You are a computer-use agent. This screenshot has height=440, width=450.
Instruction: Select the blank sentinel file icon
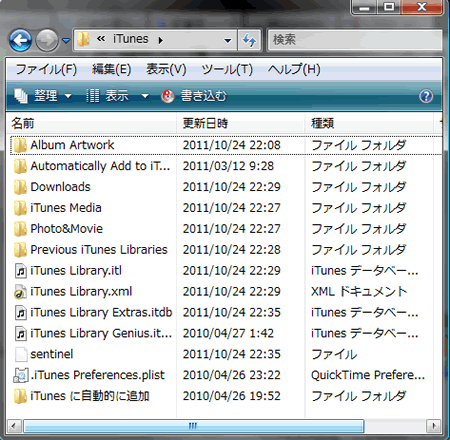pos(21,355)
